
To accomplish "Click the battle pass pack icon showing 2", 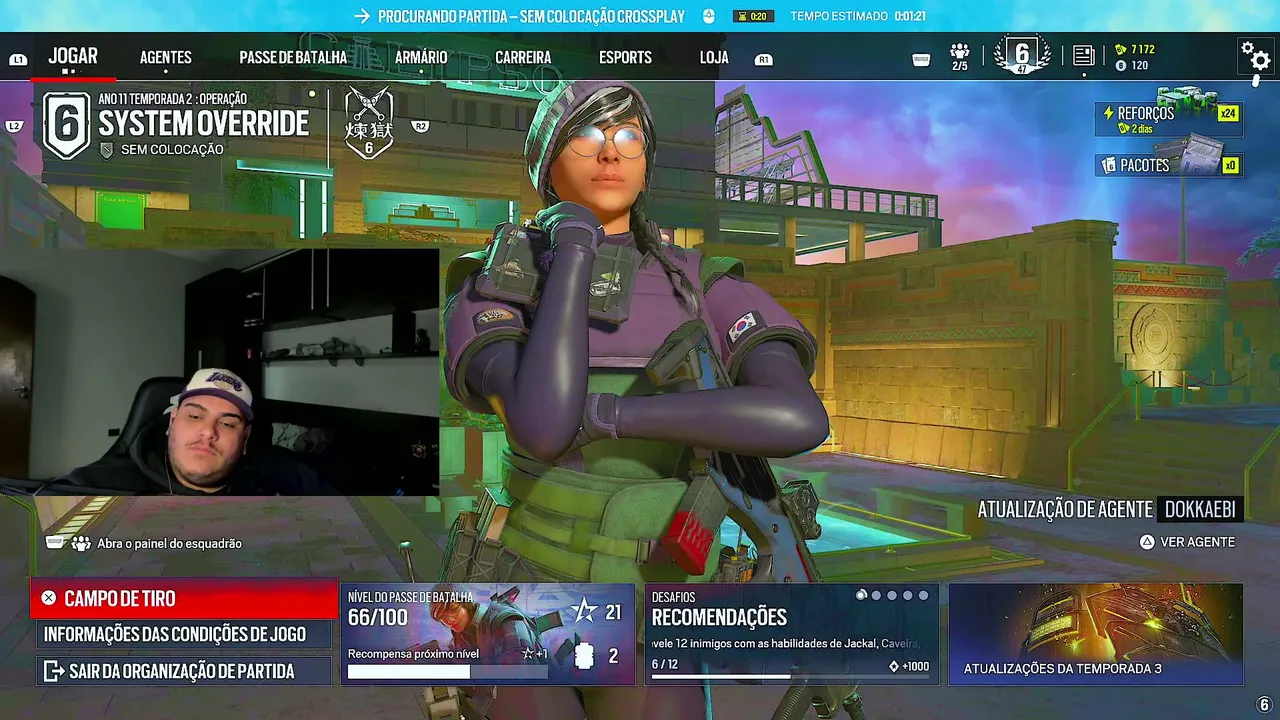I will [x=585, y=656].
